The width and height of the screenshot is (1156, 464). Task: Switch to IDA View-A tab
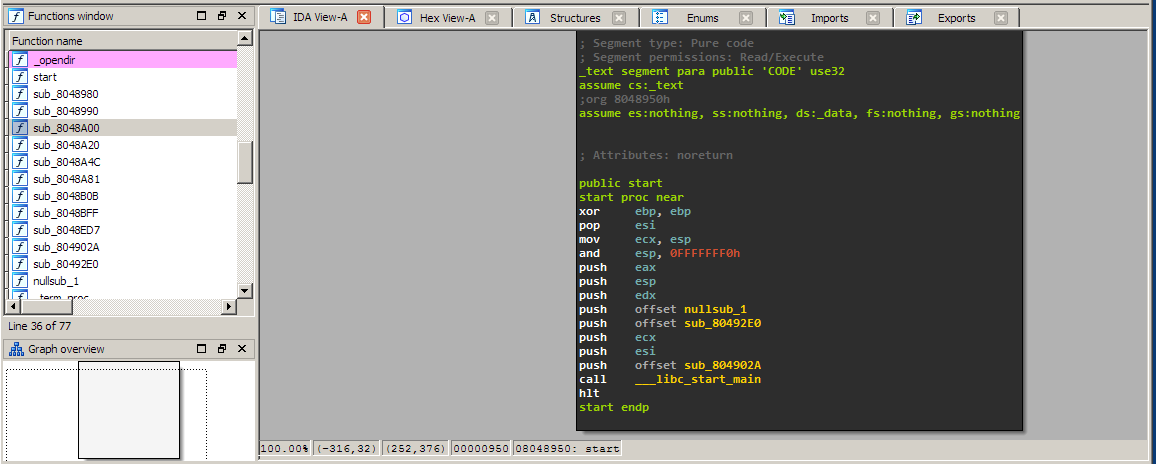pyautogui.click(x=319, y=17)
